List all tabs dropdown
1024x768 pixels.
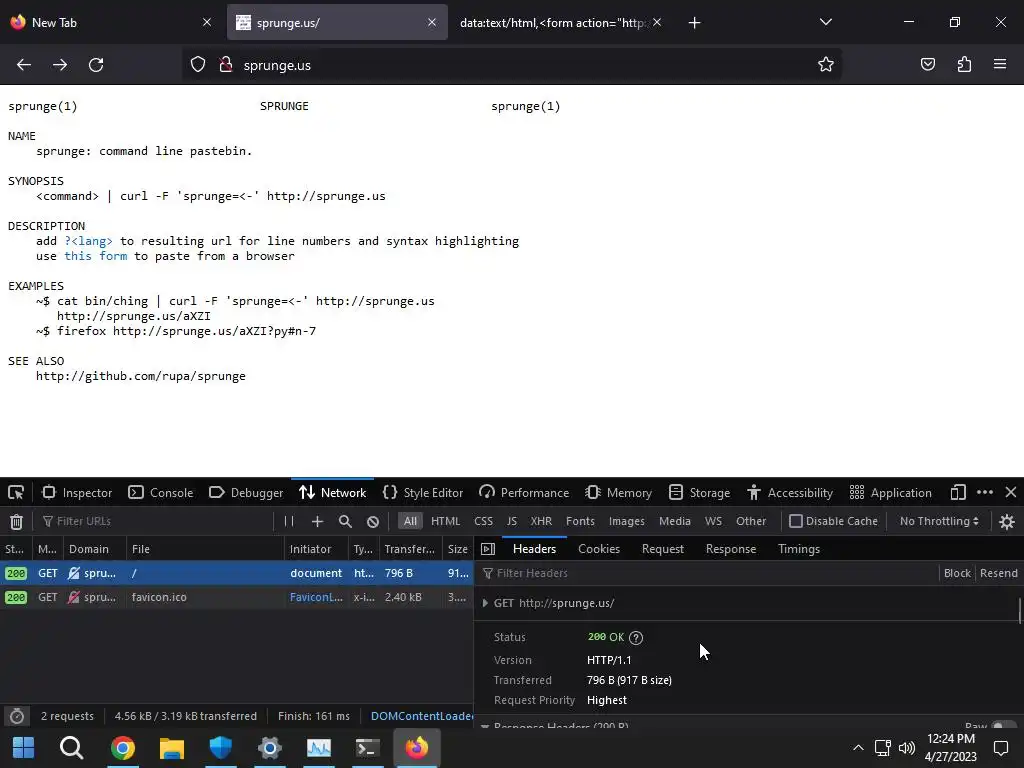click(825, 22)
